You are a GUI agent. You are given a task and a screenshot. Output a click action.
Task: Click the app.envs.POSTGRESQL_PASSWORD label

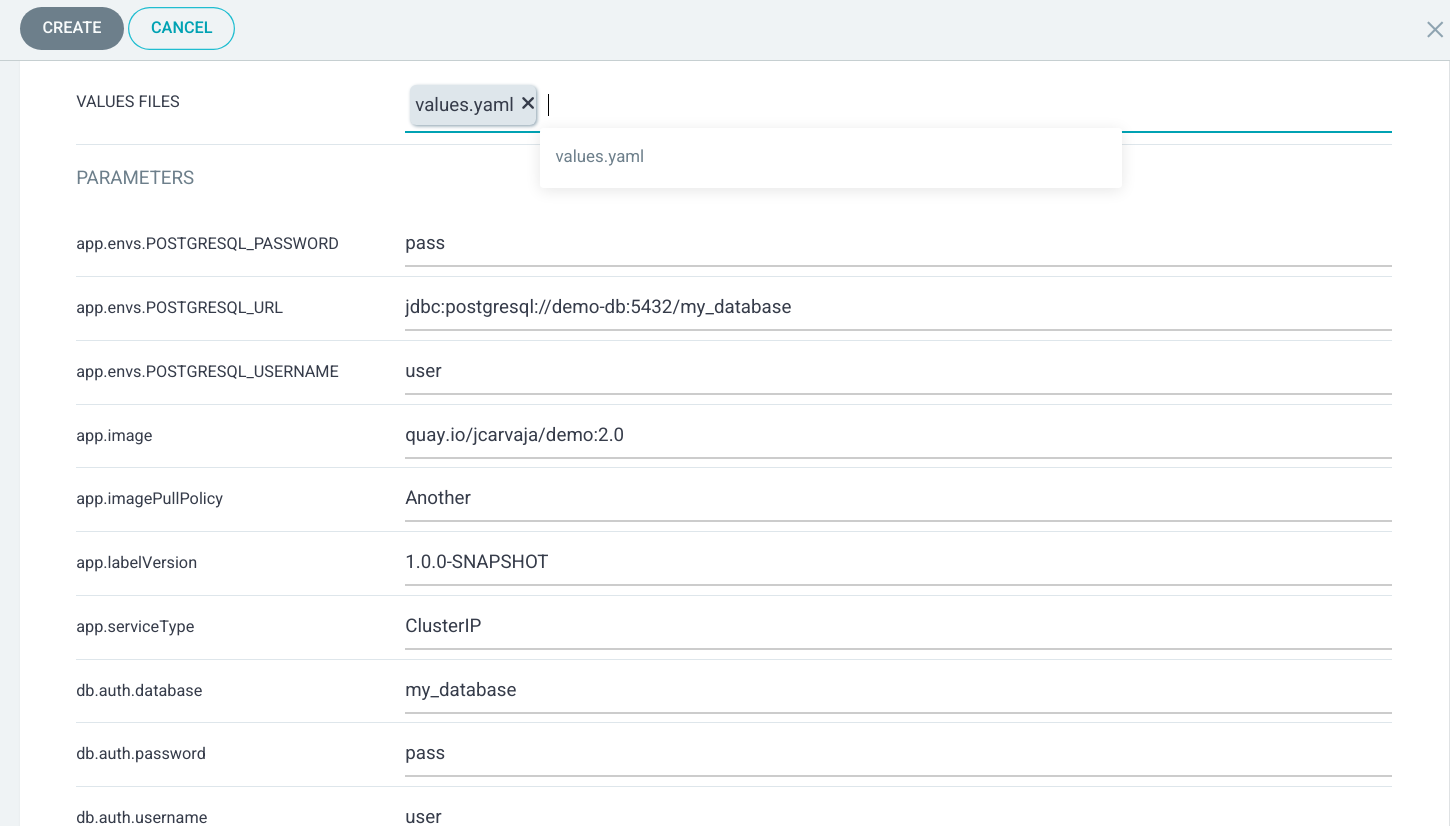[x=207, y=244]
